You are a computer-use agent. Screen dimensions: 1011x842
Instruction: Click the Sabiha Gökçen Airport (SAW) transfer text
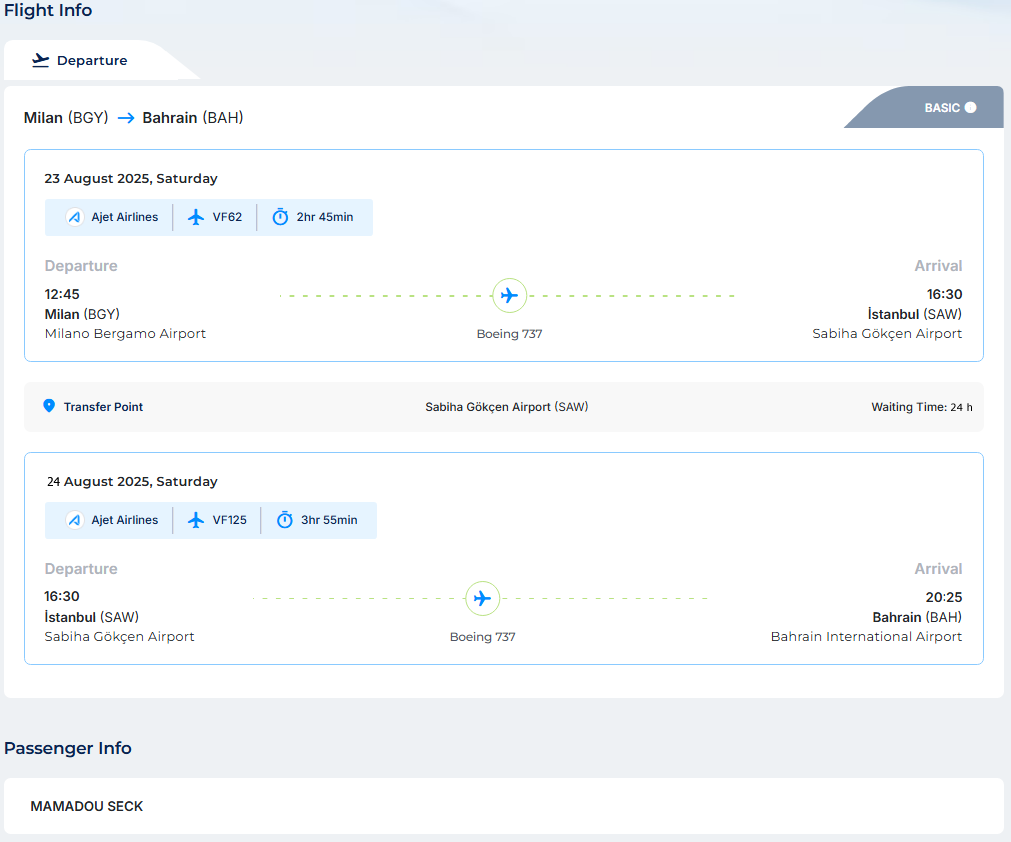pos(506,407)
